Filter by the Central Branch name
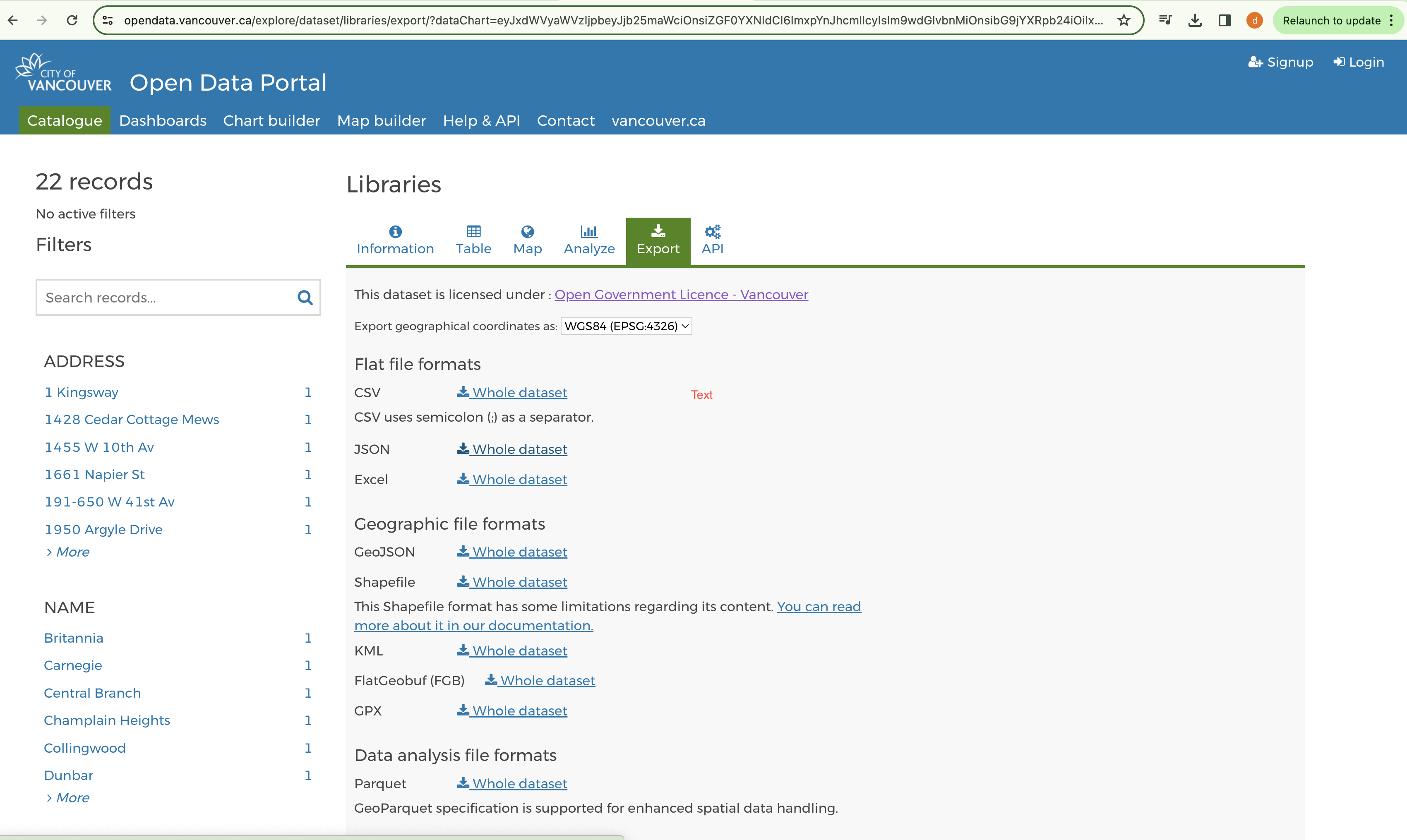 click(x=92, y=693)
